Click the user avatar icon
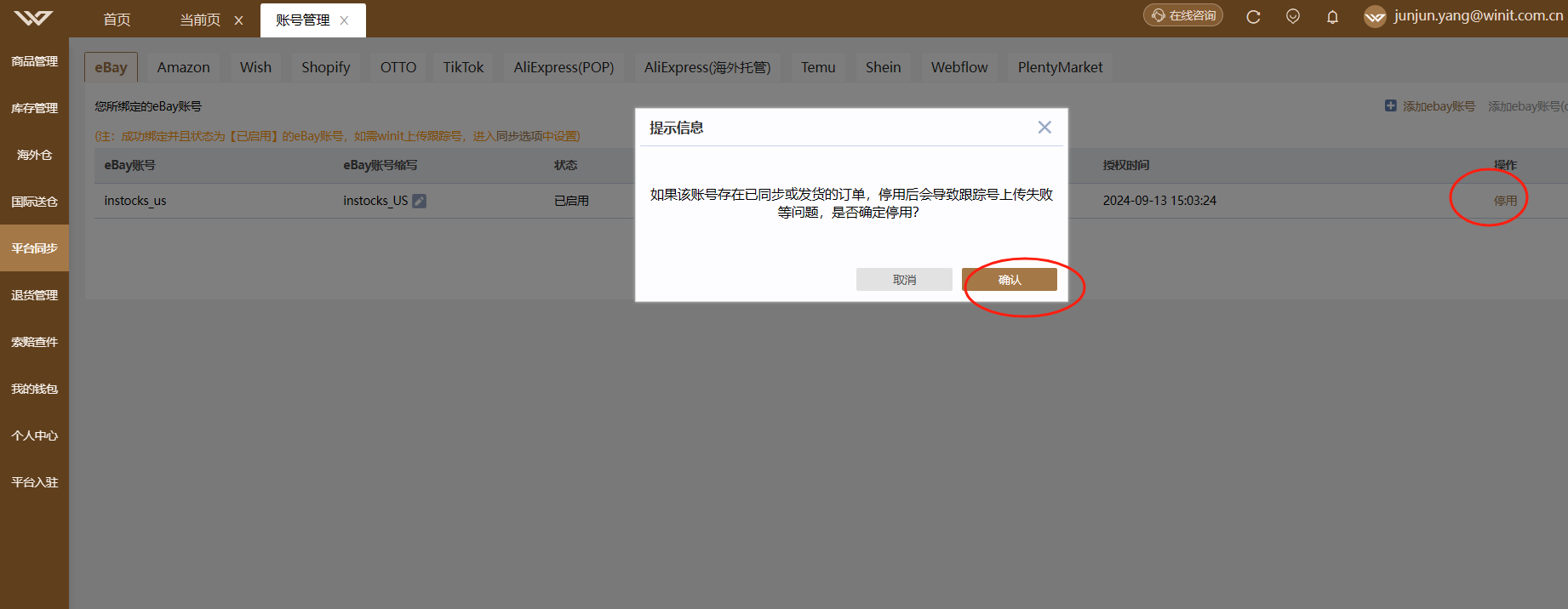Viewport: 1568px width, 609px height. (1375, 17)
